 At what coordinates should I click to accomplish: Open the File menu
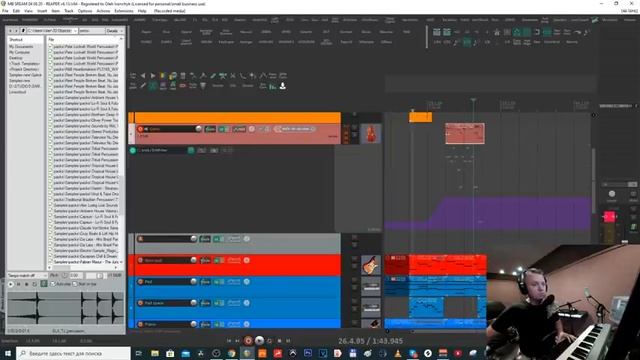tap(5, 11)
